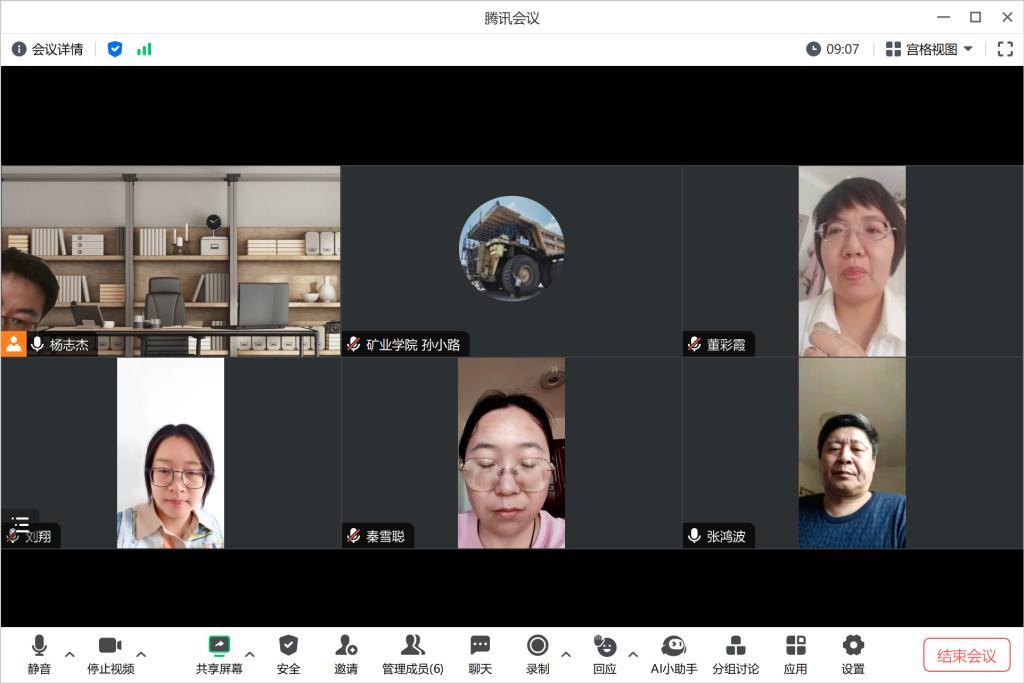Maximize the 腾讯会议 window

(976, 18)
